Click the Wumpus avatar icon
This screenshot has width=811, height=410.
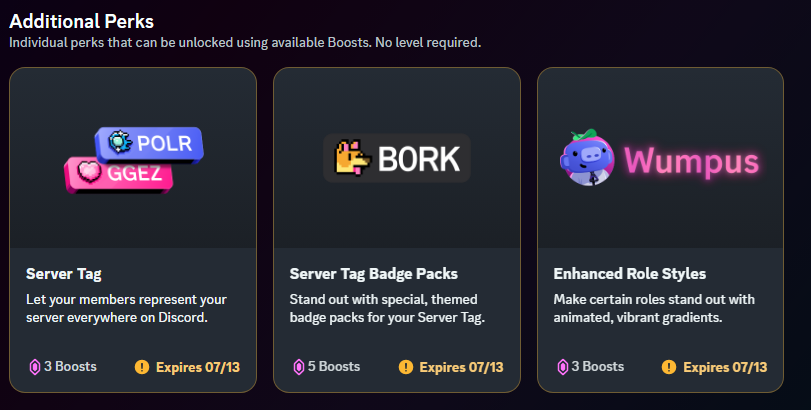click(x=587, y=158)
